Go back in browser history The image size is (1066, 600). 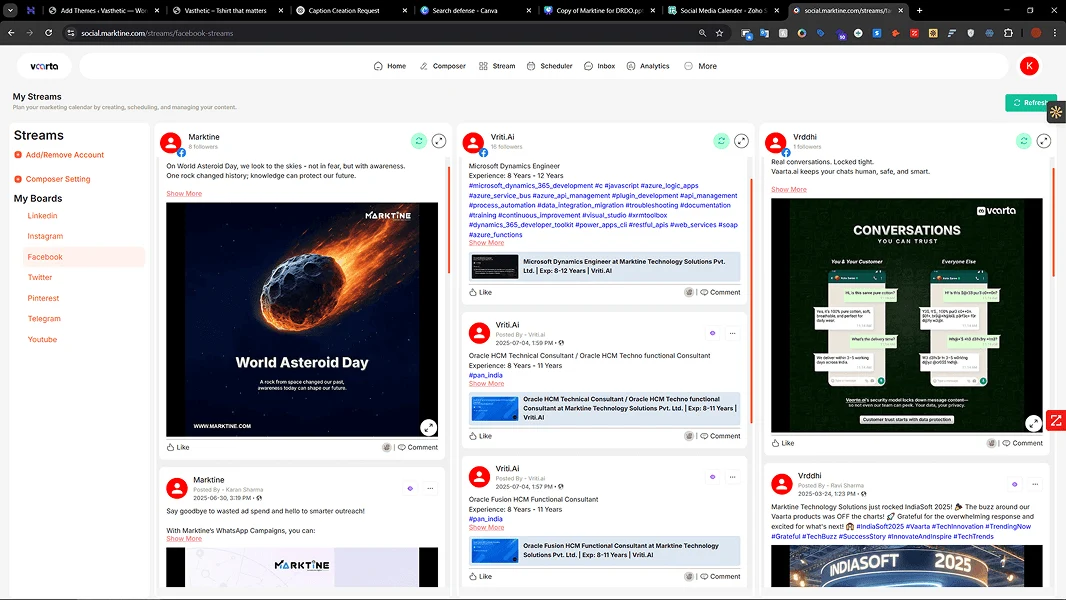point(11,33)
